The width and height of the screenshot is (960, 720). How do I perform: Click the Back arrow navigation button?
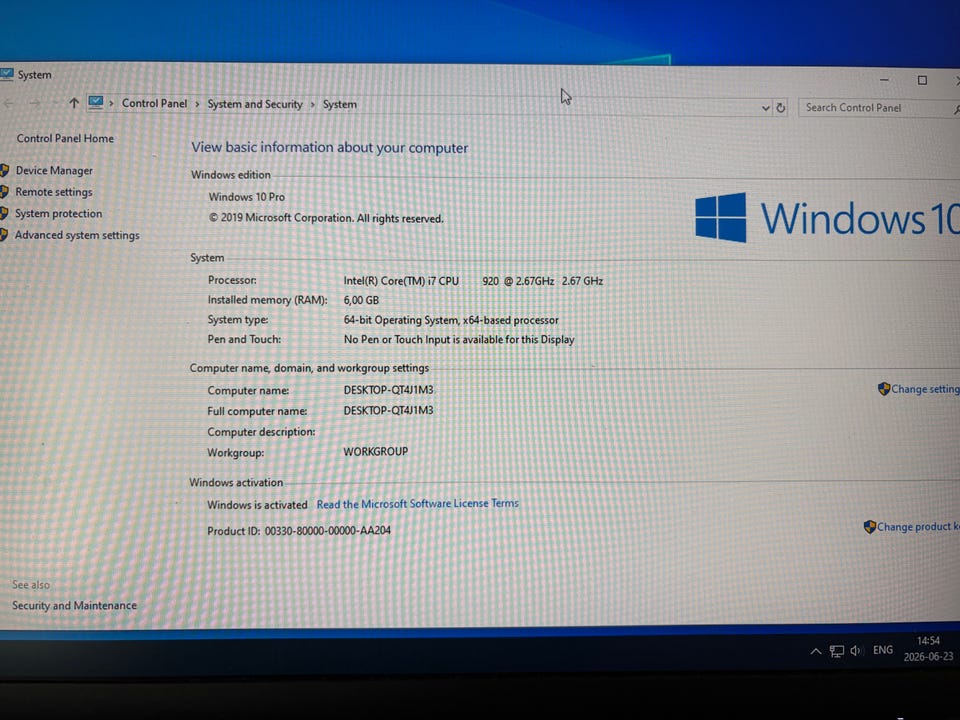click(x=9, y=103)
